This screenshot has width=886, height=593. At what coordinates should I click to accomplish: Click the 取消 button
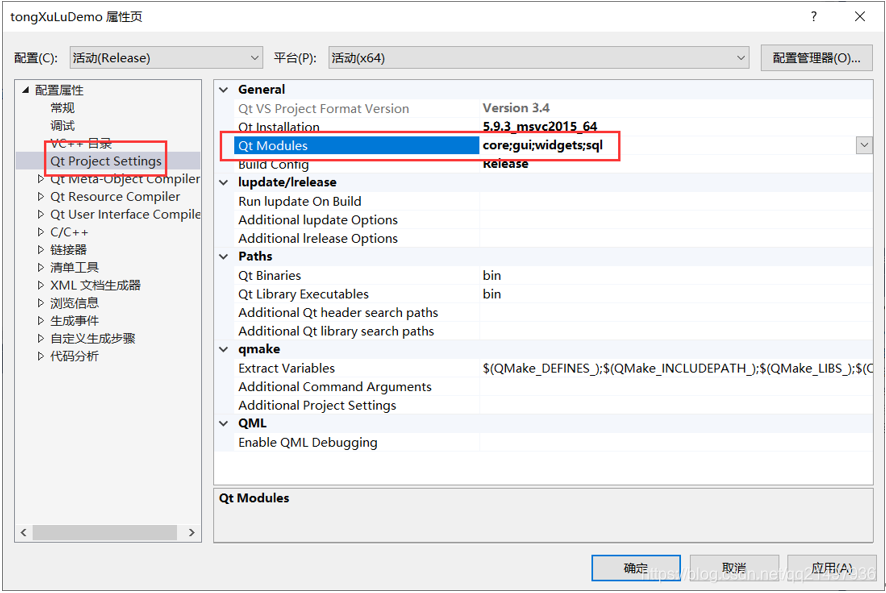tap(734, 568)
